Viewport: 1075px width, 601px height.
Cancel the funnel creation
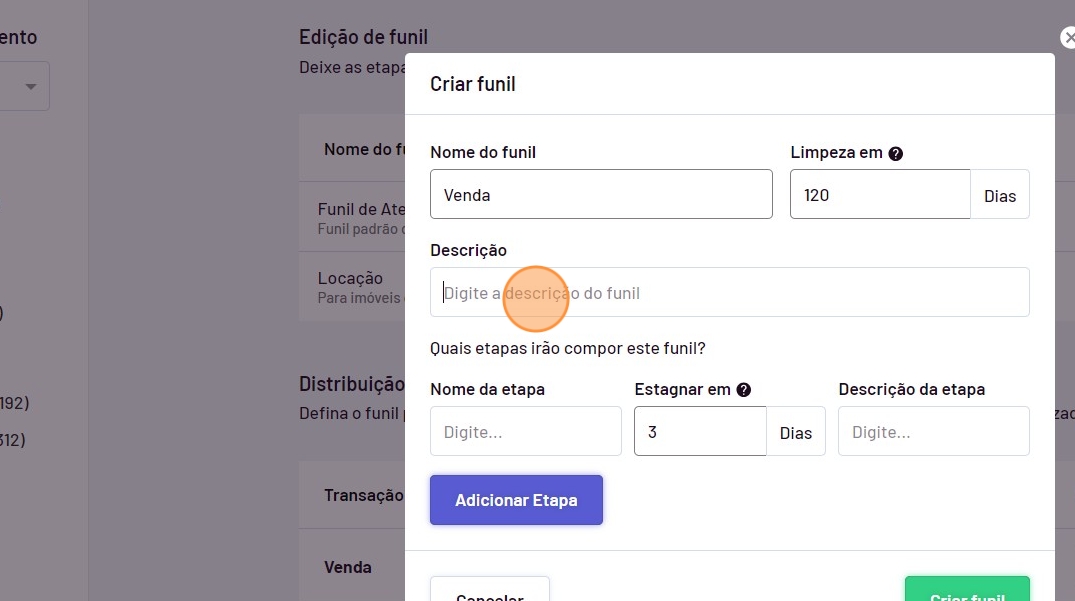(489, 592)
